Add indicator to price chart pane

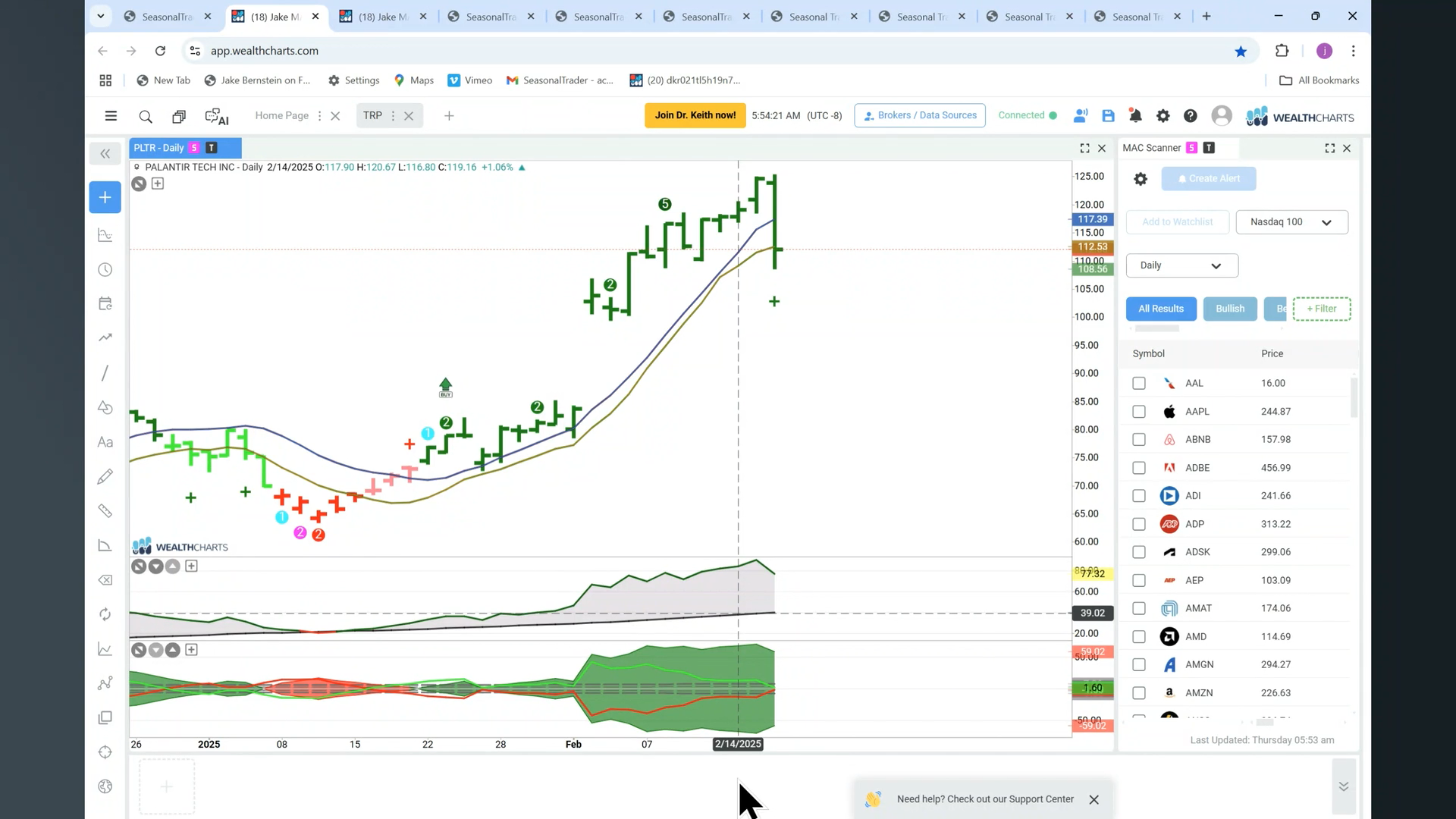(158, 184)
